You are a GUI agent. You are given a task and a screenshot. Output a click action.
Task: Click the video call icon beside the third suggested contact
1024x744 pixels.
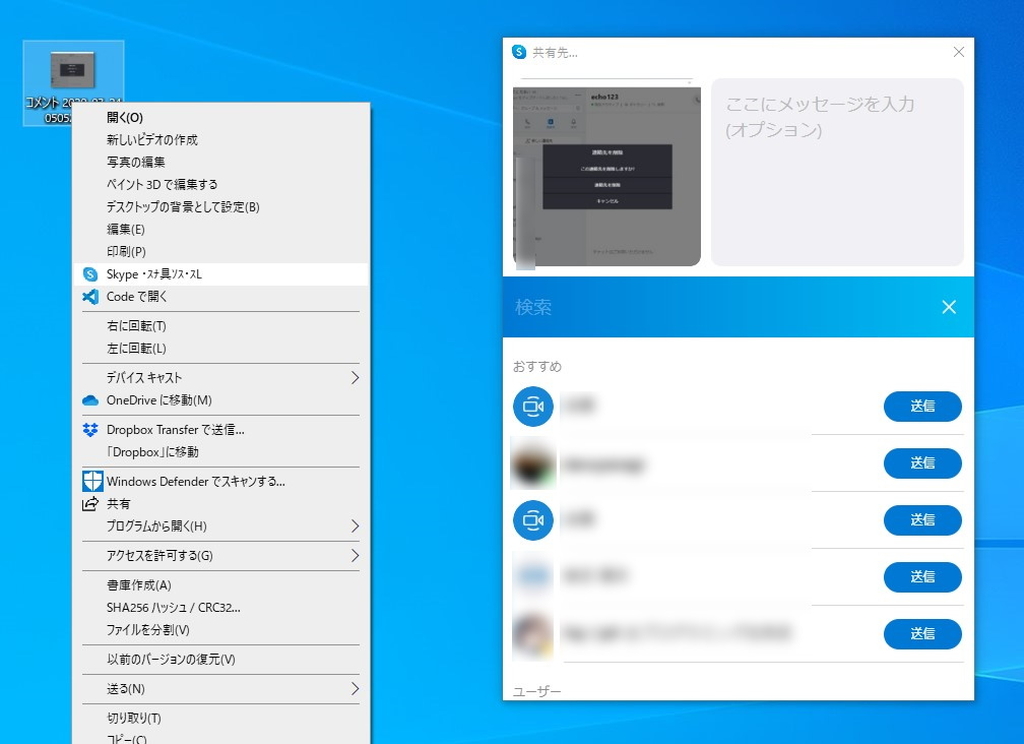coord(533,520)
